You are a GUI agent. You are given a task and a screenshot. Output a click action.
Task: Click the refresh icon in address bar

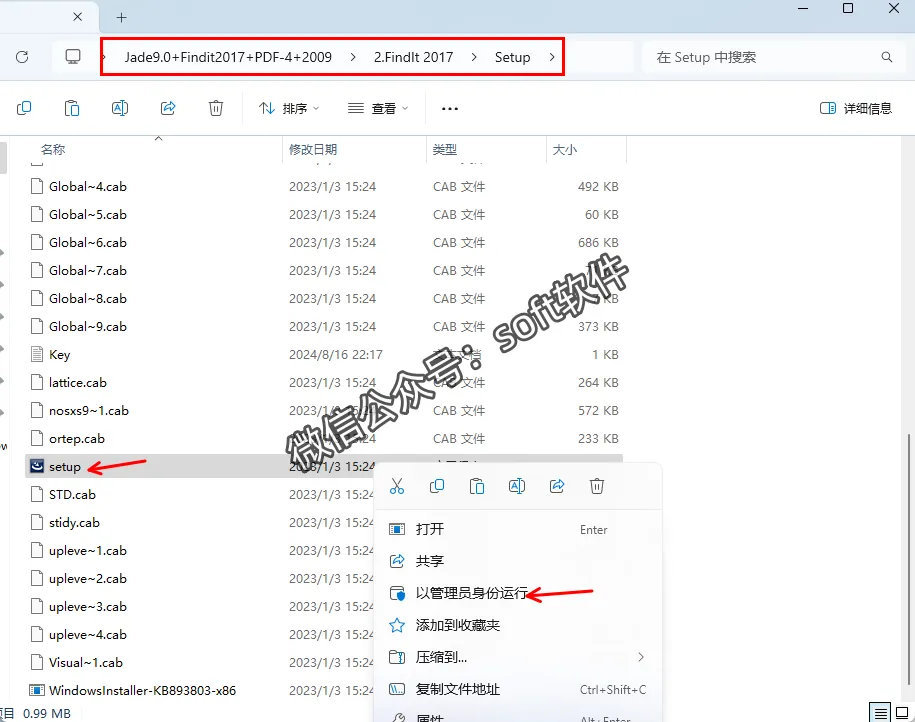tap(22, 57)
